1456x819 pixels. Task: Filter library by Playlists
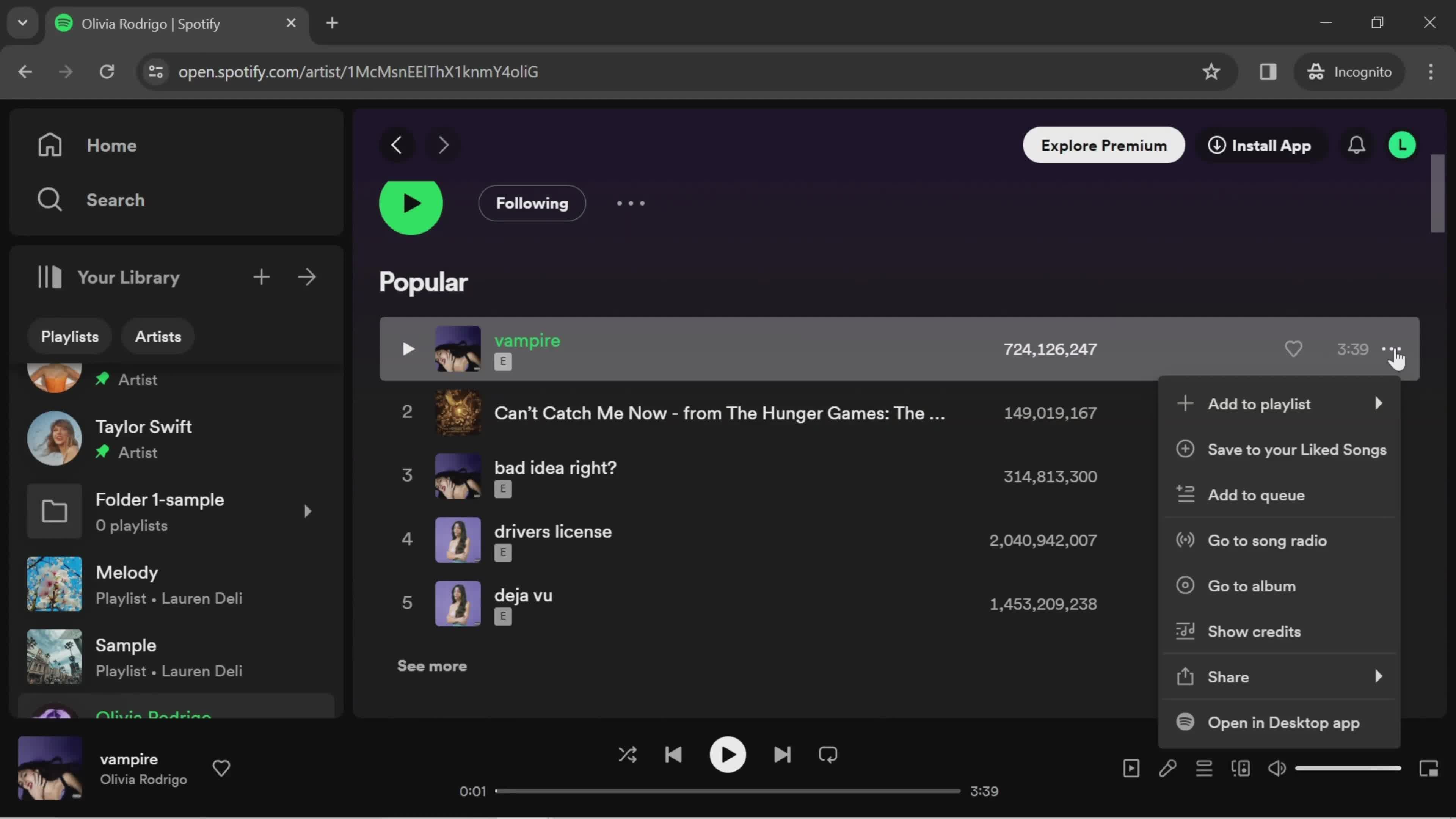[69, 337]
